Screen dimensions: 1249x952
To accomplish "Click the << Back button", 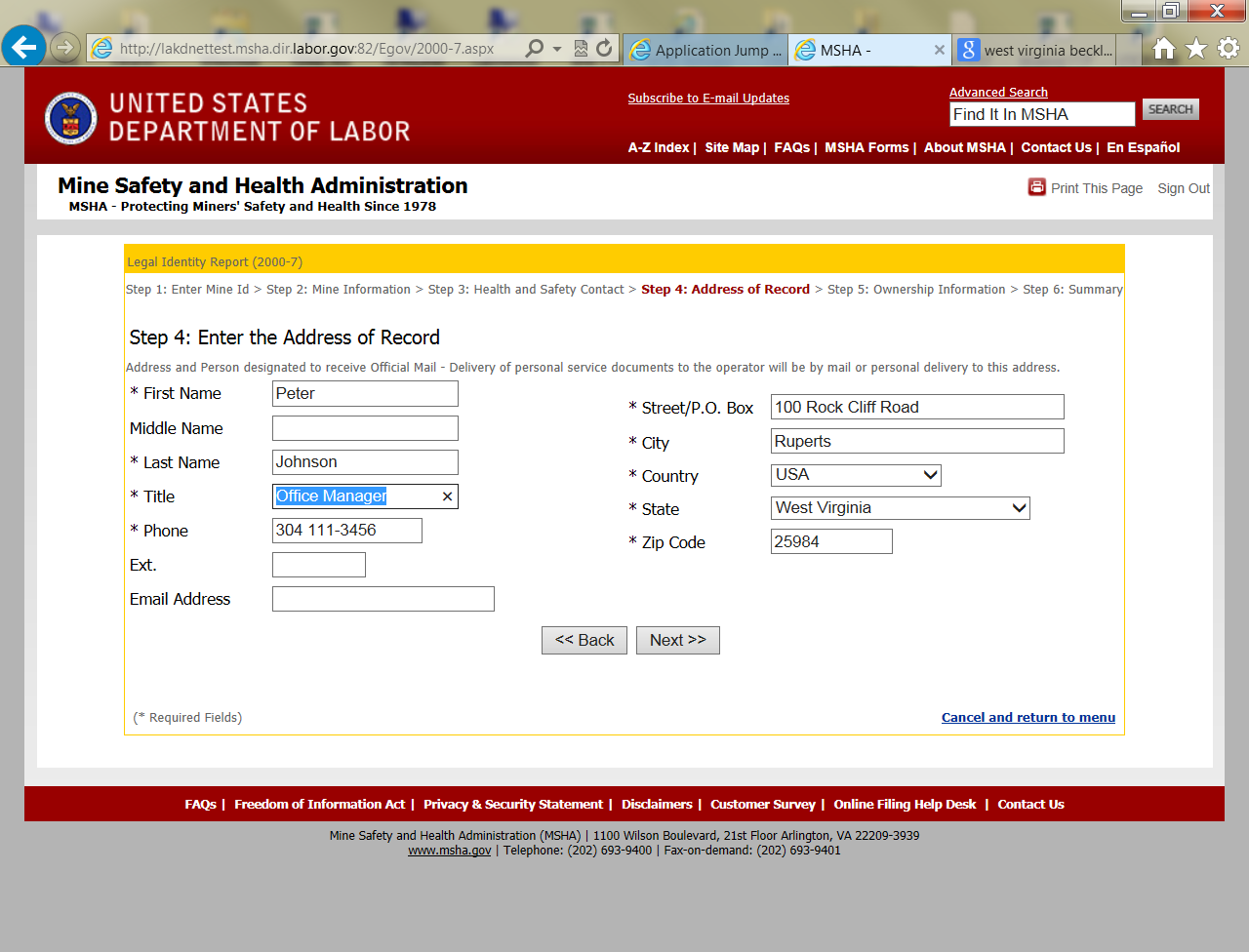I will (x=584, y=640).
